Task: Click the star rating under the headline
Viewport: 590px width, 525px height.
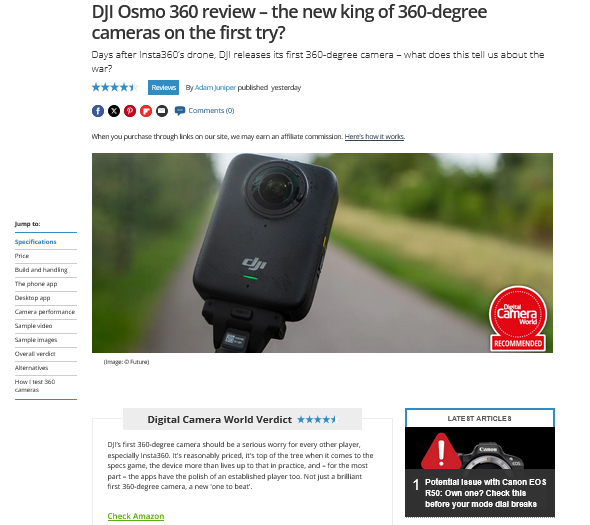Action: click(115, 87)
